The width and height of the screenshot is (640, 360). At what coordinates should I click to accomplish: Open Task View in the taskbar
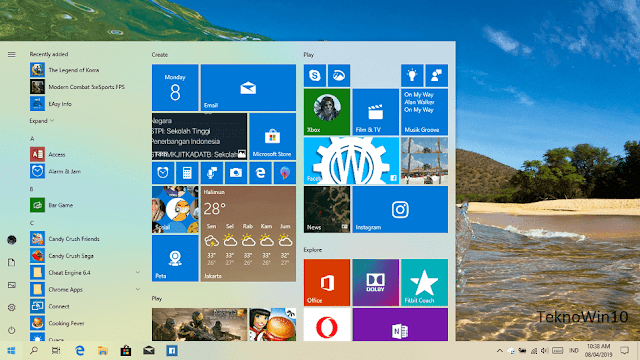tap(56, 351)
